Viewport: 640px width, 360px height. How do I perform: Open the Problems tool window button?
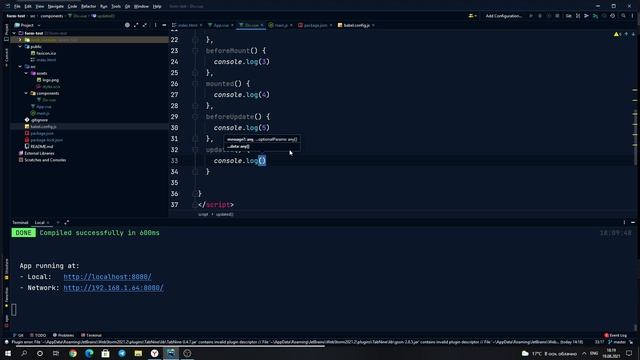[x=63, y=336]
